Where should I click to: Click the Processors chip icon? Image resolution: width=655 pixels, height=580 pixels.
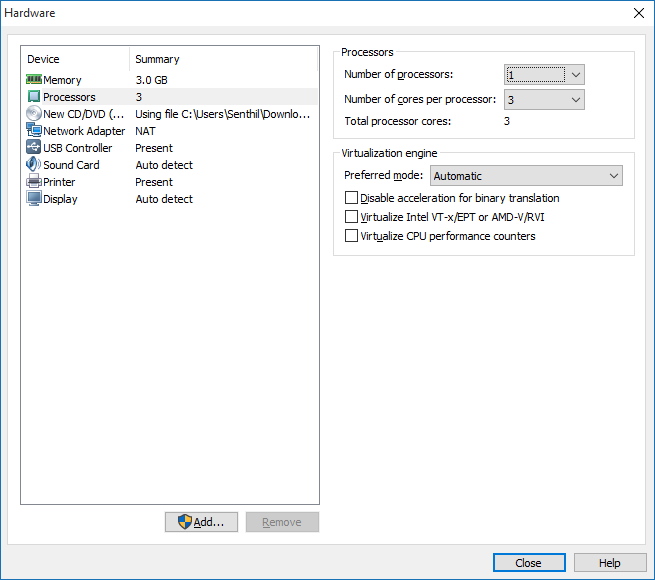[34, 97]
